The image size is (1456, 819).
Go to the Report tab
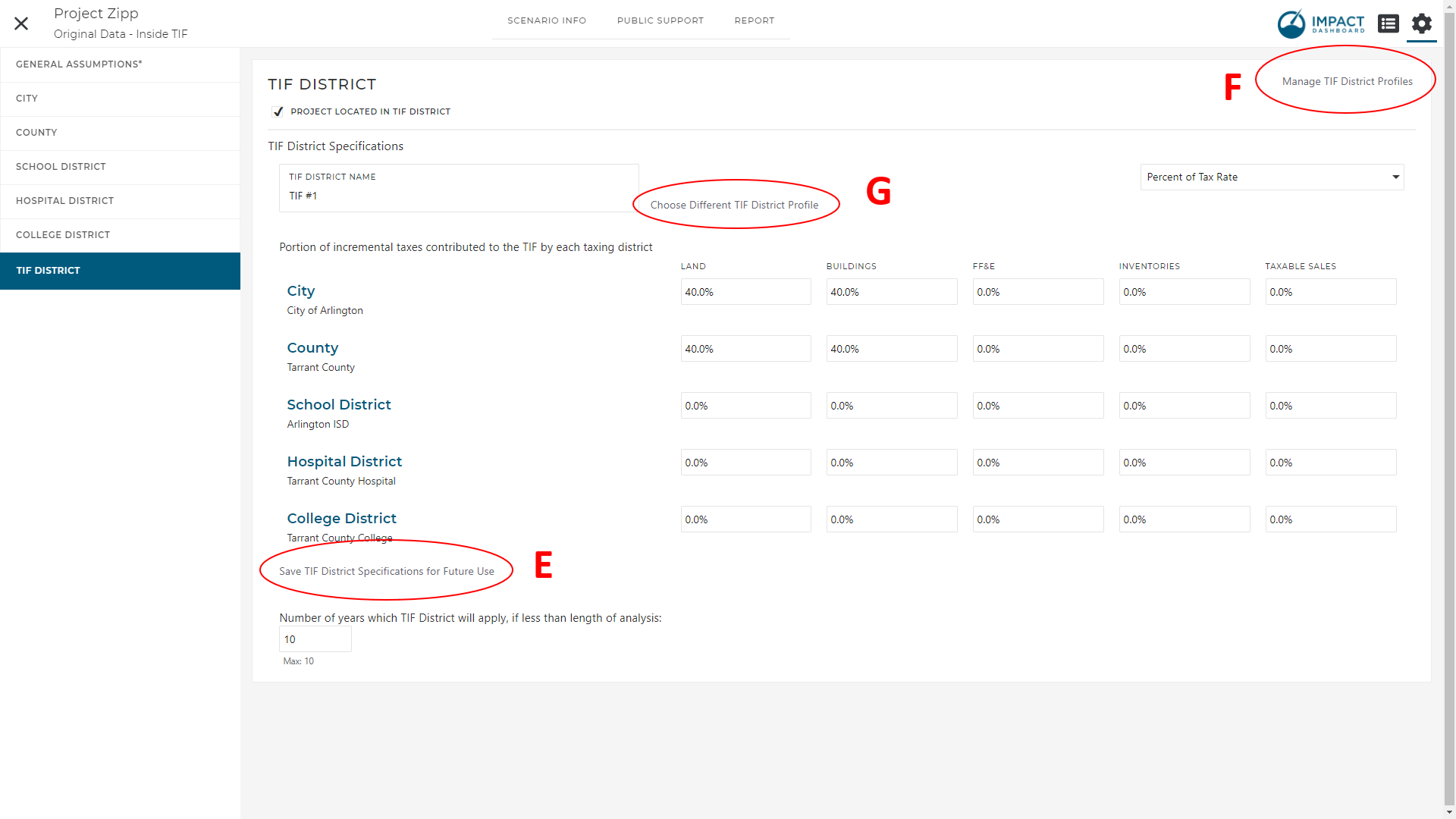click(x=754, y=20)
